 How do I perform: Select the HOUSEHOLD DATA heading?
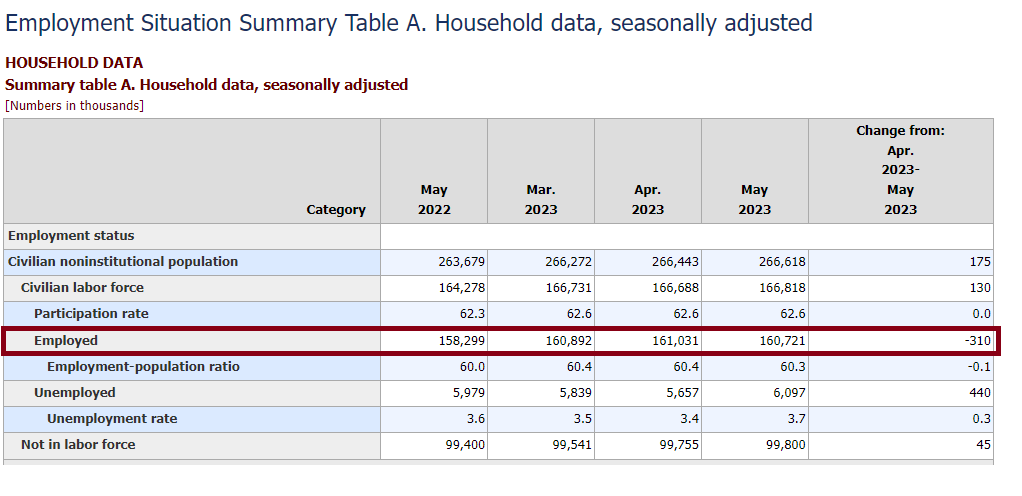(74, 63)
